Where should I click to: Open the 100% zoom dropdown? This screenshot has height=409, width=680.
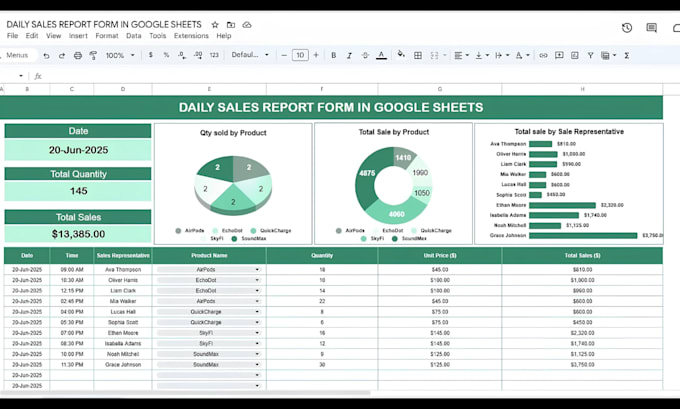tap(120, 56)
